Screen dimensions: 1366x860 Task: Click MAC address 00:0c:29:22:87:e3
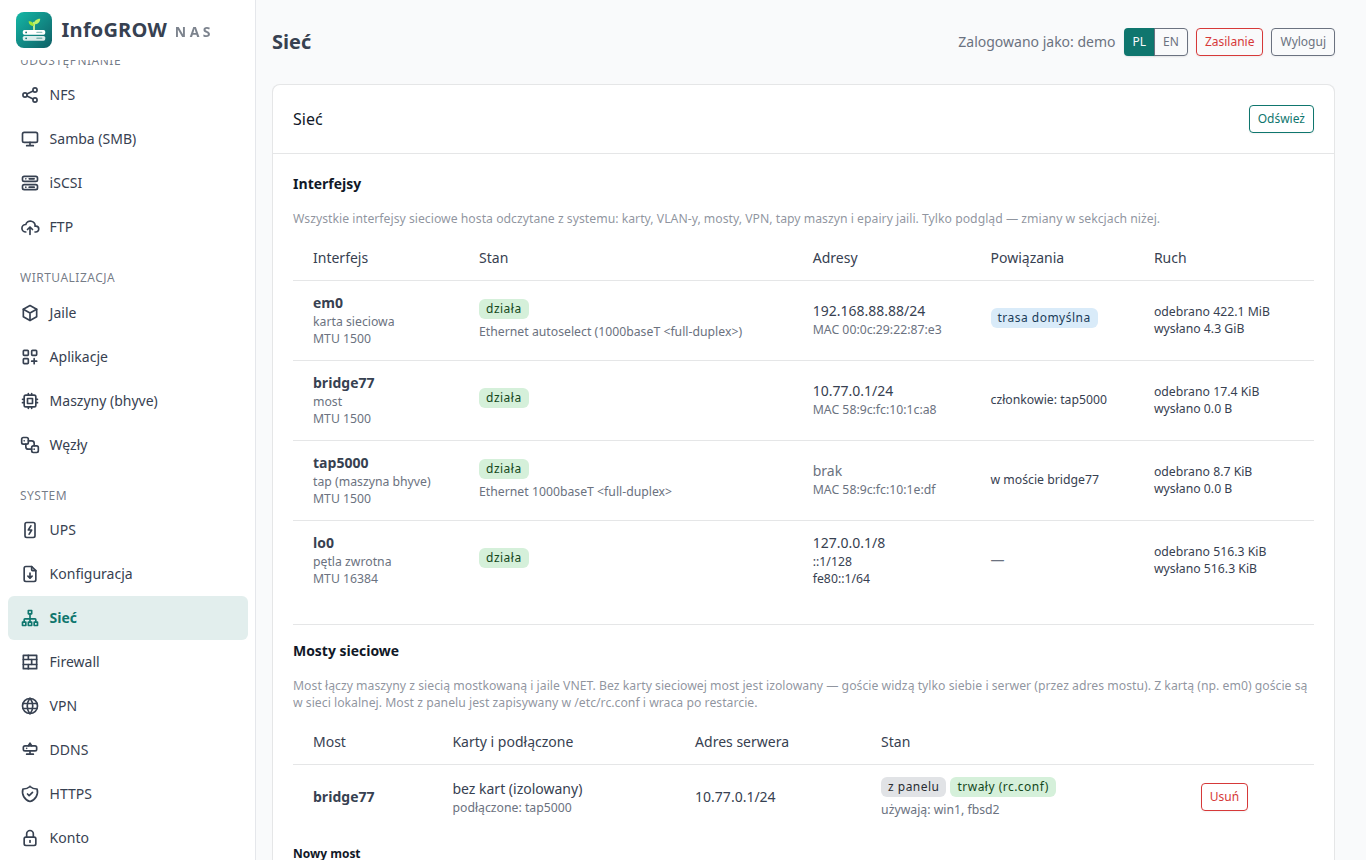(877, 329)
